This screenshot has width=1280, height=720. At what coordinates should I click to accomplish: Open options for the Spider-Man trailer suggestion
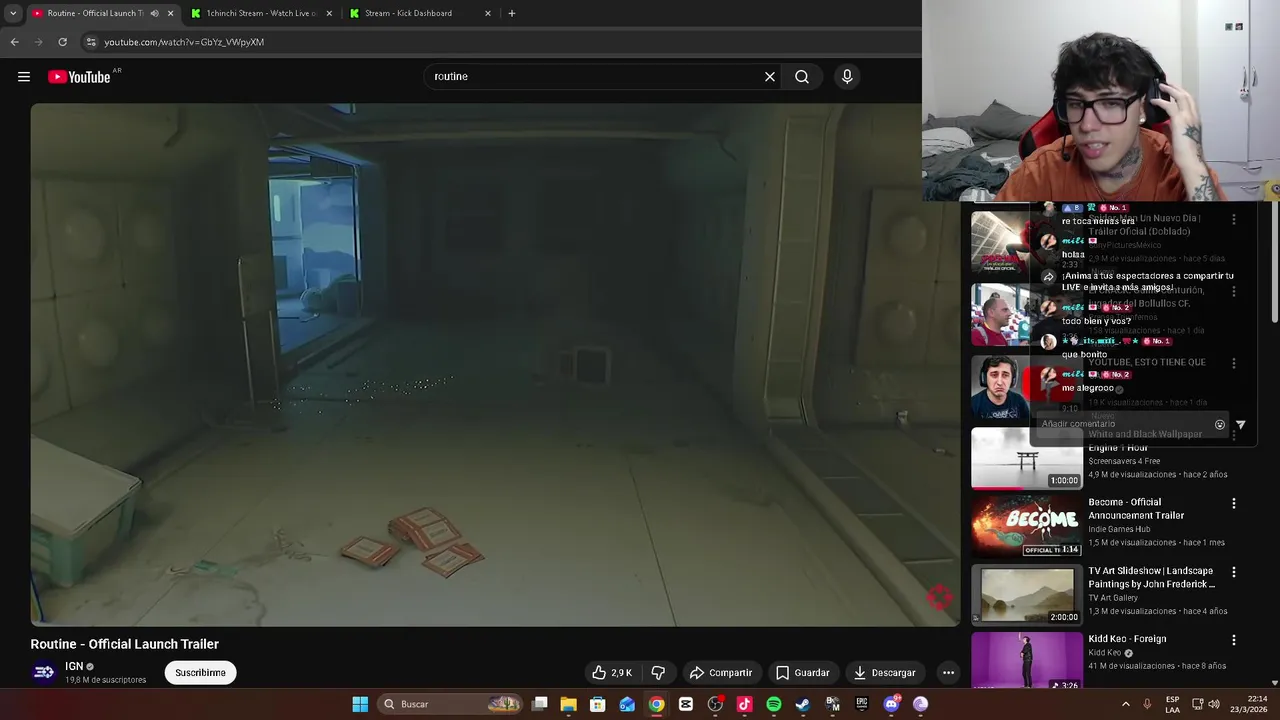[x=1233, y=219]
